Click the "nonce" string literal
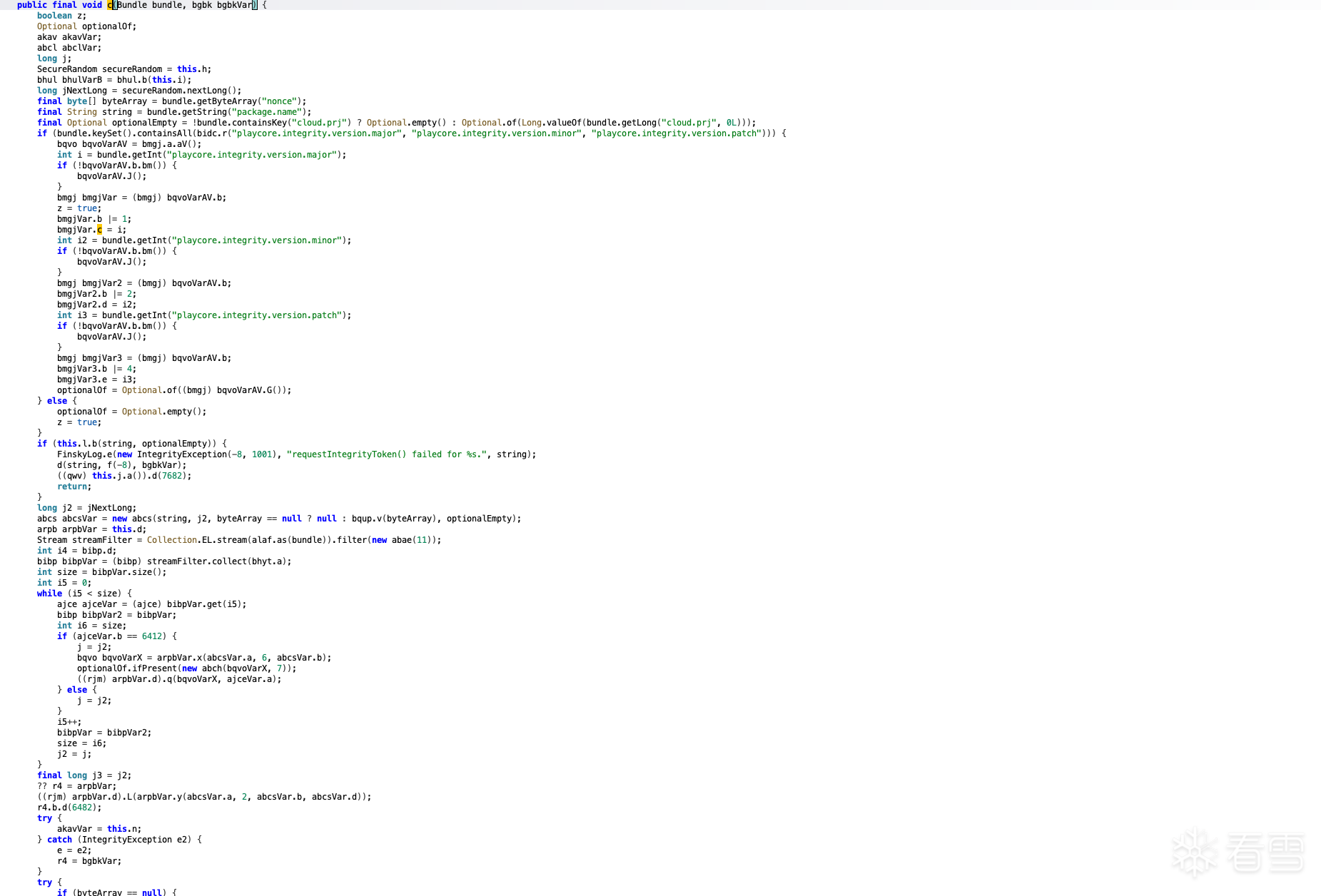The width and height of the screenshot is (1321, 896). (x=279, y=101)
